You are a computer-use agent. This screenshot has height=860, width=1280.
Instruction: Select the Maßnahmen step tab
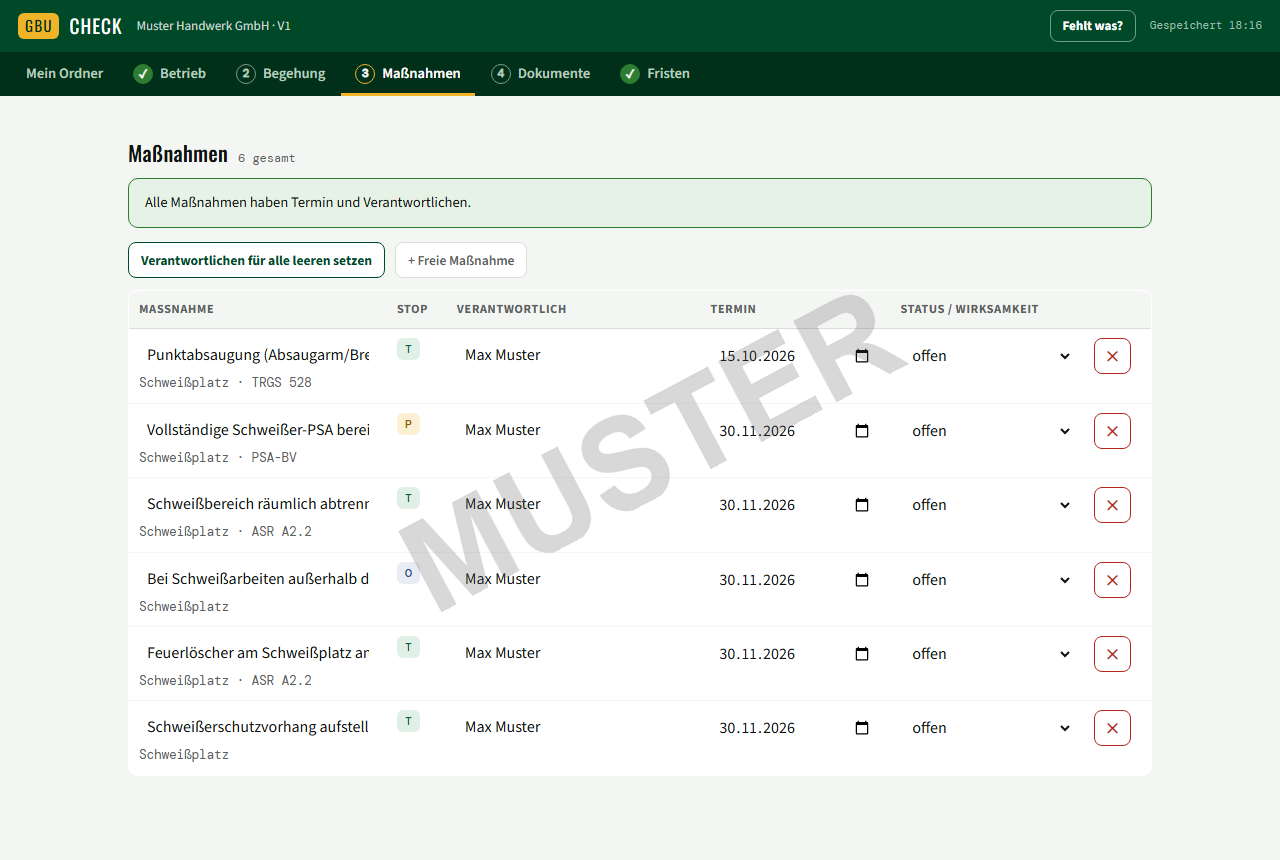408,73
